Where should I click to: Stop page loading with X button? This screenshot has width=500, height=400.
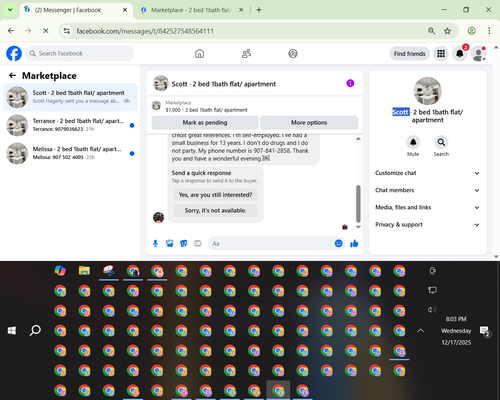(x=46, y=31)
